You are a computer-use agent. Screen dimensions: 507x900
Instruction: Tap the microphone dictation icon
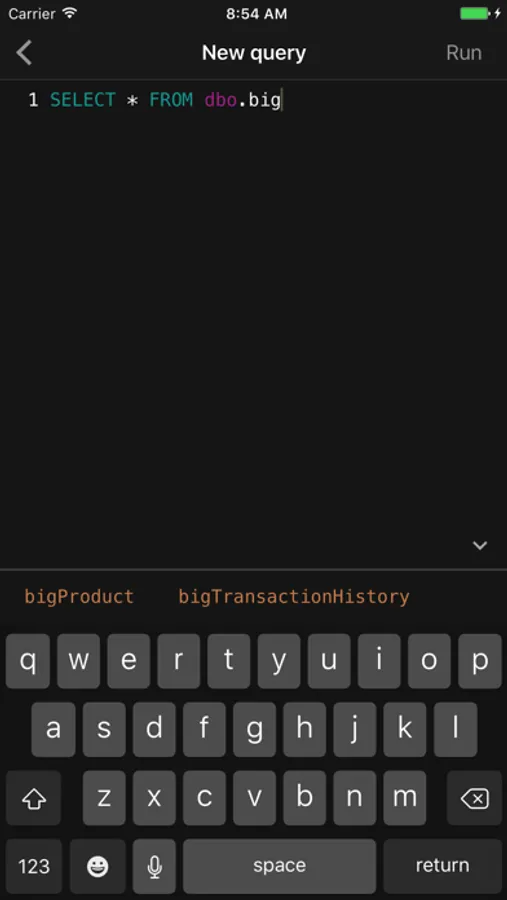154,866
